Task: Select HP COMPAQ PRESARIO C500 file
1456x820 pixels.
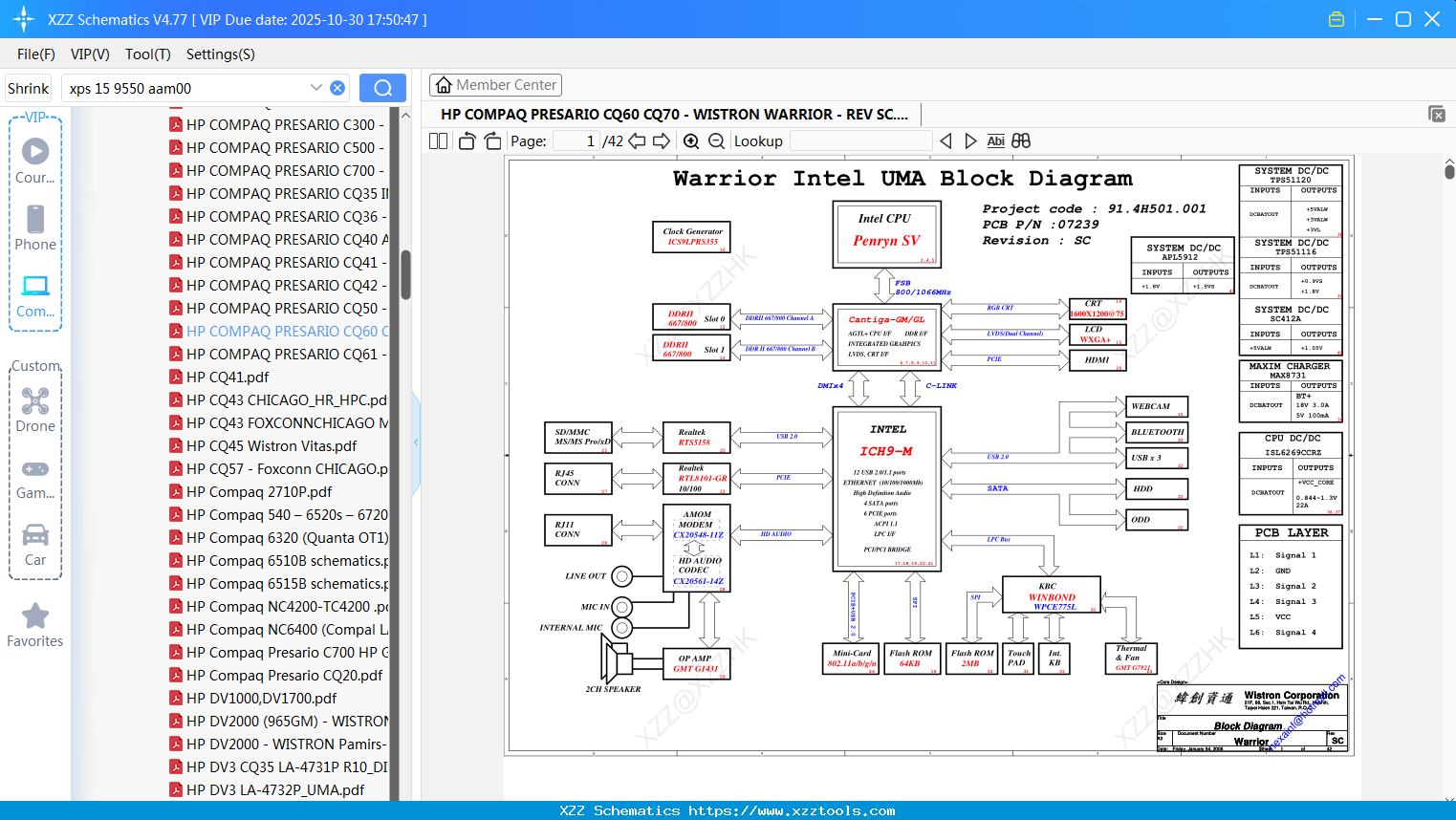Action: coord(278,147)
